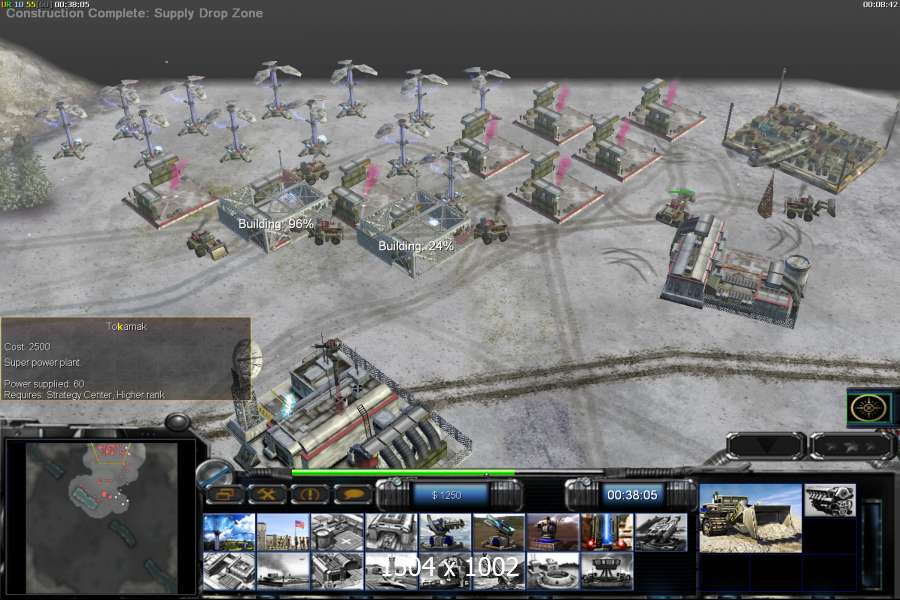
Task: Open chat with the orange speech bubble button
Action: [352, 494]
